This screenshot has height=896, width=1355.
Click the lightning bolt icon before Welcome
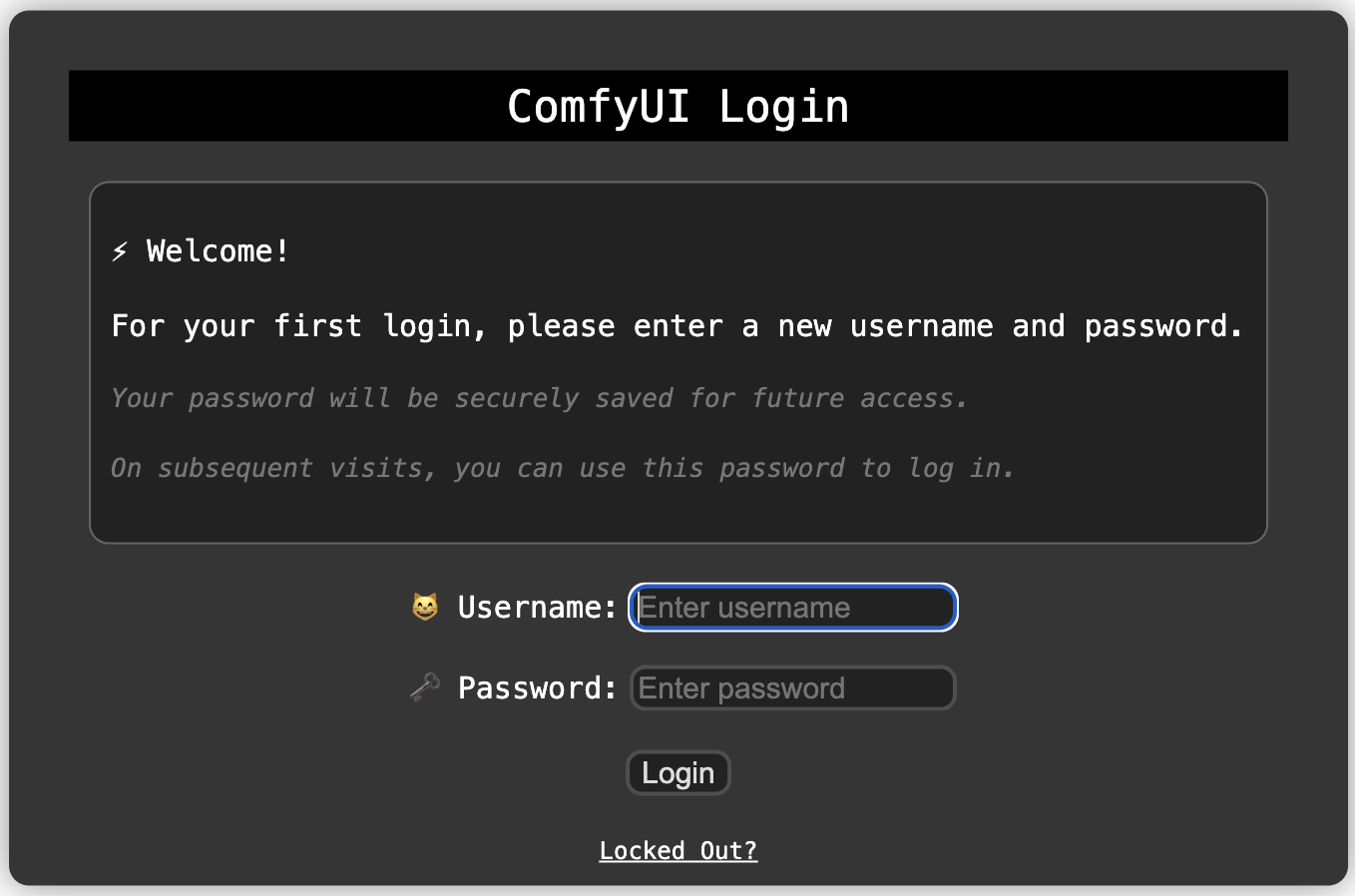tap(121, 251)
